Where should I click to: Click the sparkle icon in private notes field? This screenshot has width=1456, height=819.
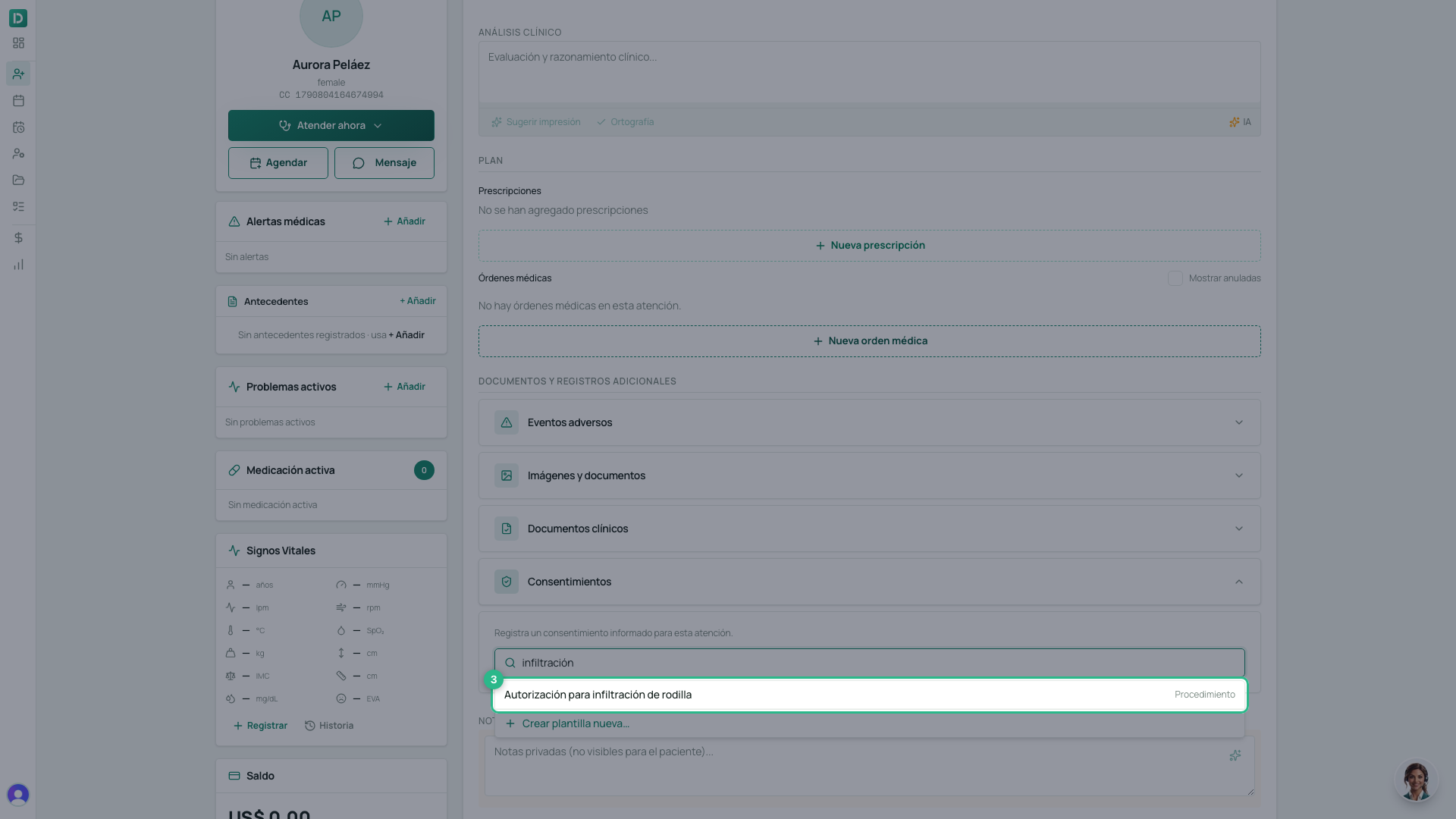(1235, 755)
